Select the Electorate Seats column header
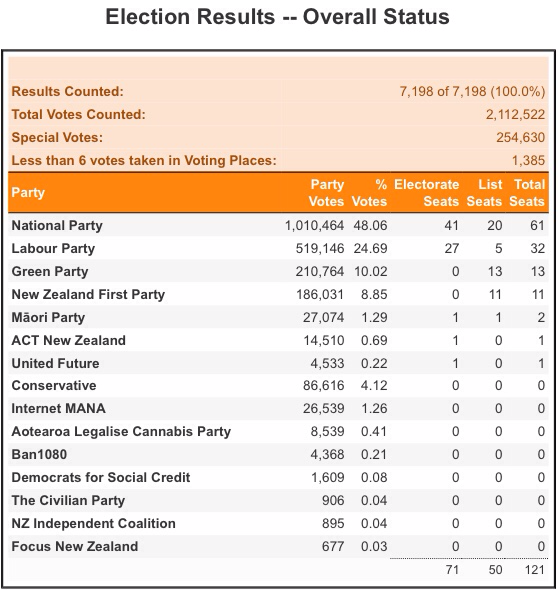Screen dimensions: 558x590 coord(427,193)
